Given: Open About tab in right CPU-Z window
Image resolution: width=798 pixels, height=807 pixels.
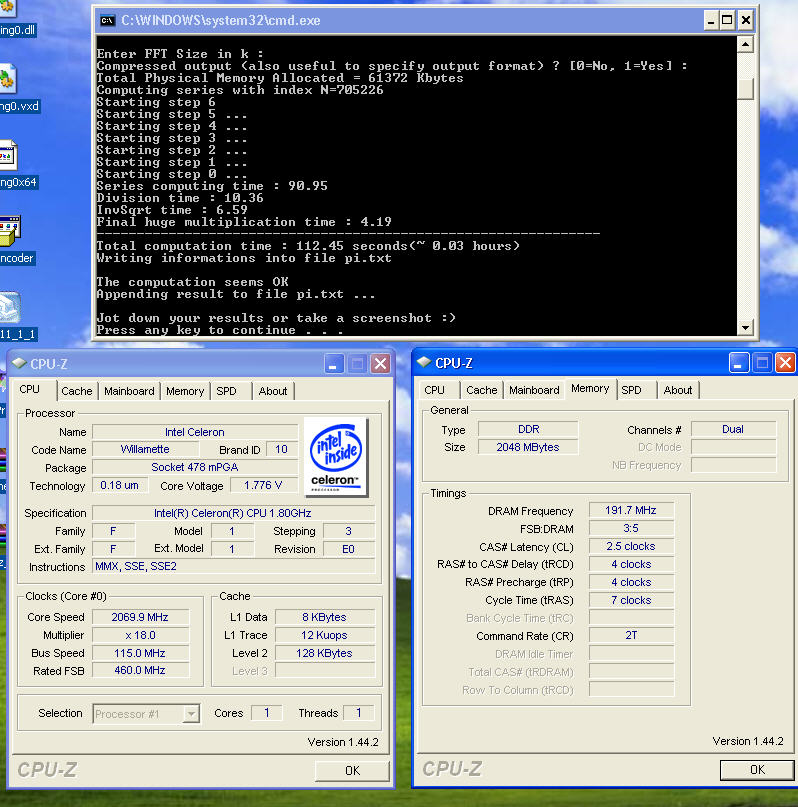Looking at the screenshot, I should (678, 390).
